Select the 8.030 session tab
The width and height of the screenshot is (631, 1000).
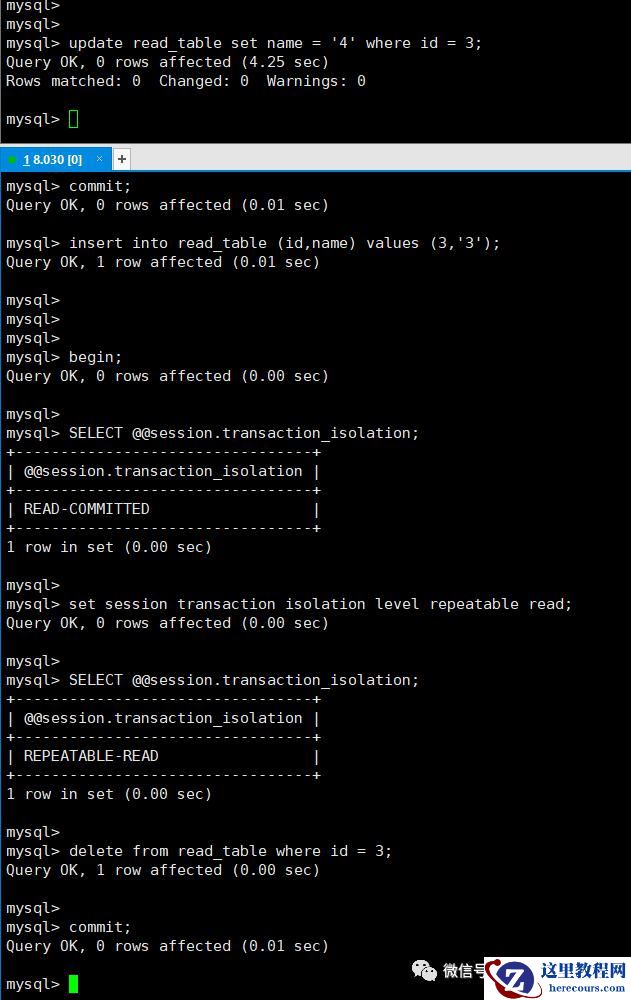tap(56, 160)
